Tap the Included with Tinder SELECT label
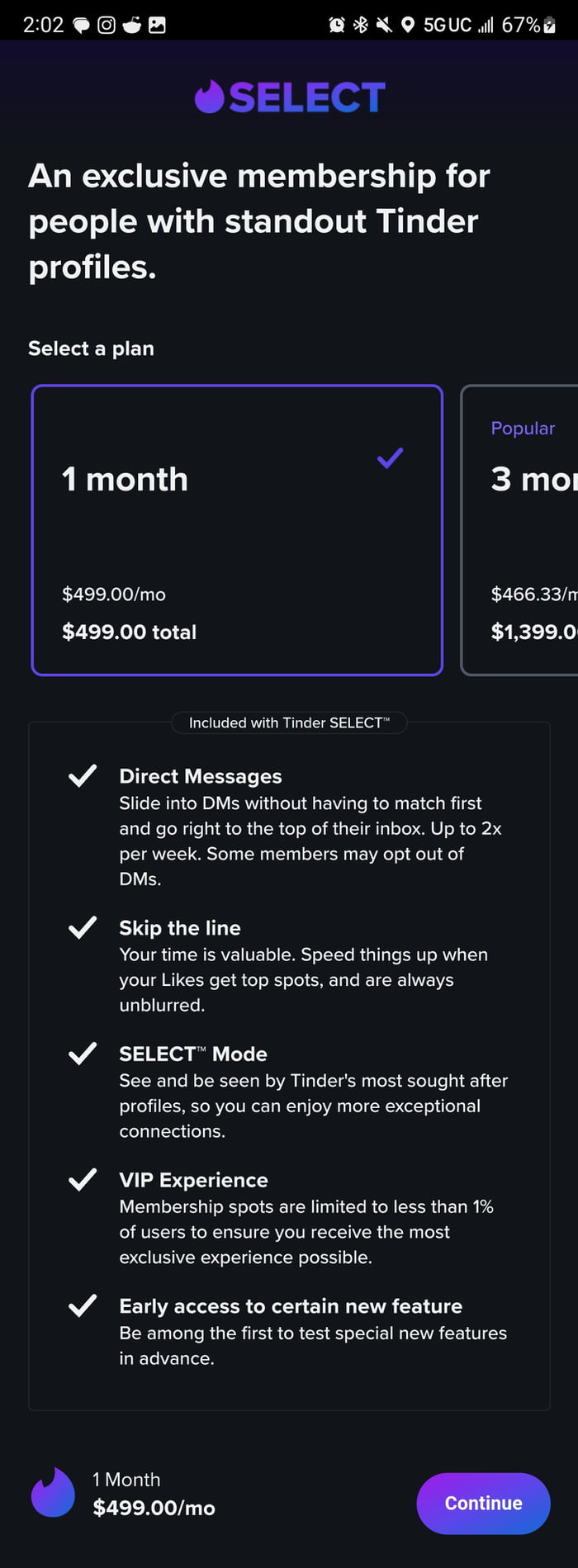The width and height of the screenshot is (578, 1568). click(289, 722)
